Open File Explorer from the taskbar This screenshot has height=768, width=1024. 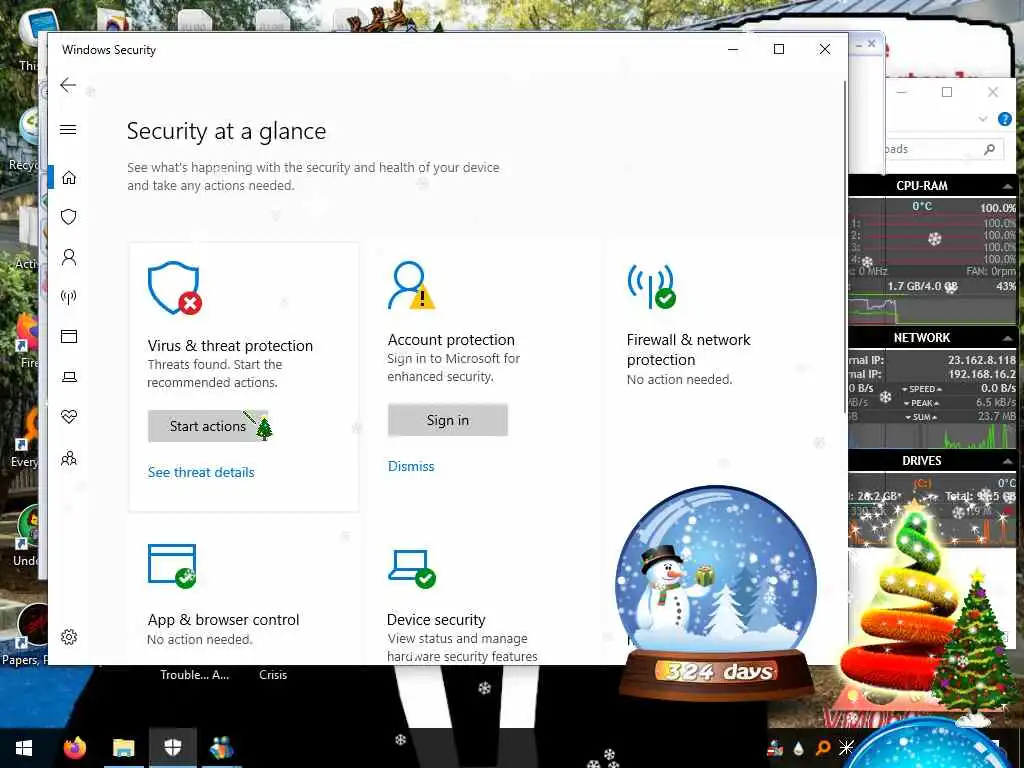pyautogui.click(x=123, y=748)
